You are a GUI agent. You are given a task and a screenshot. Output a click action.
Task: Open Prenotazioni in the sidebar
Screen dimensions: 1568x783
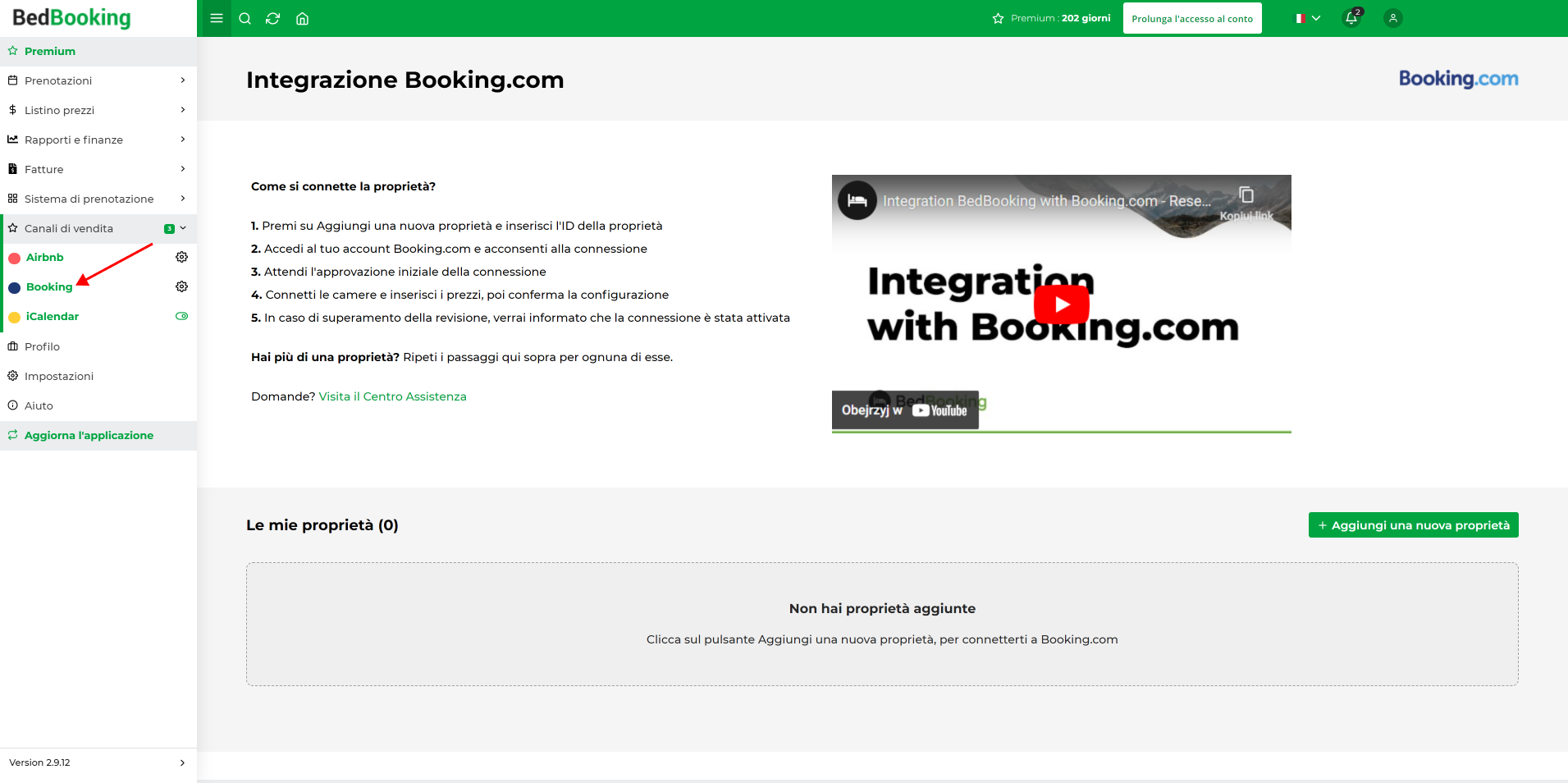click(98, 80)
